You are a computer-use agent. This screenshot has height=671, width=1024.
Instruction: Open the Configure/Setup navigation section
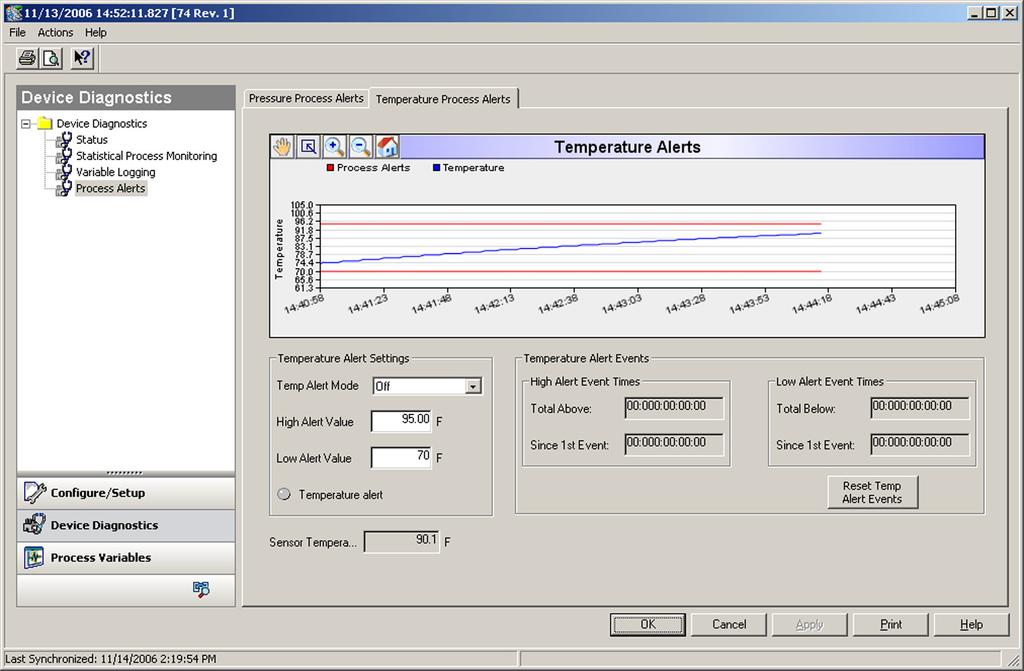[x=125, y=493]
